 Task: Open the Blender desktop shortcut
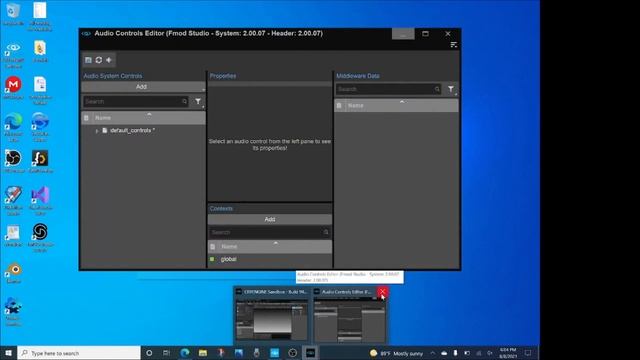[13, 273]
